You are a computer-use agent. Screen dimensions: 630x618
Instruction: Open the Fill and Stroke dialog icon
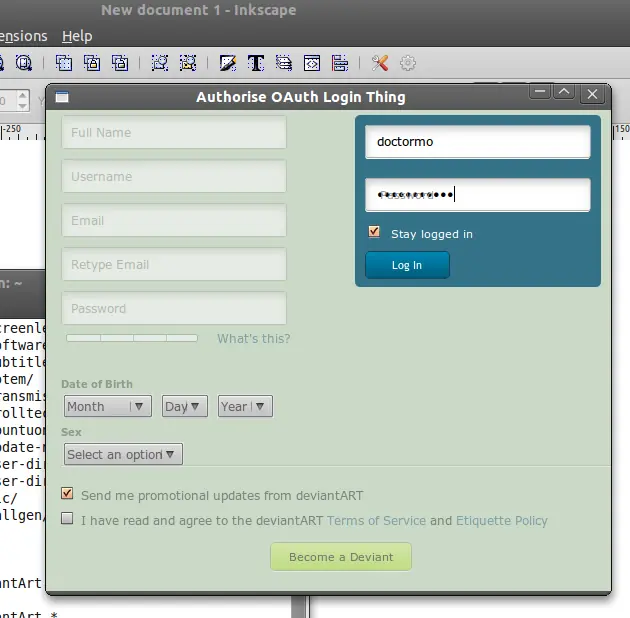228,63
